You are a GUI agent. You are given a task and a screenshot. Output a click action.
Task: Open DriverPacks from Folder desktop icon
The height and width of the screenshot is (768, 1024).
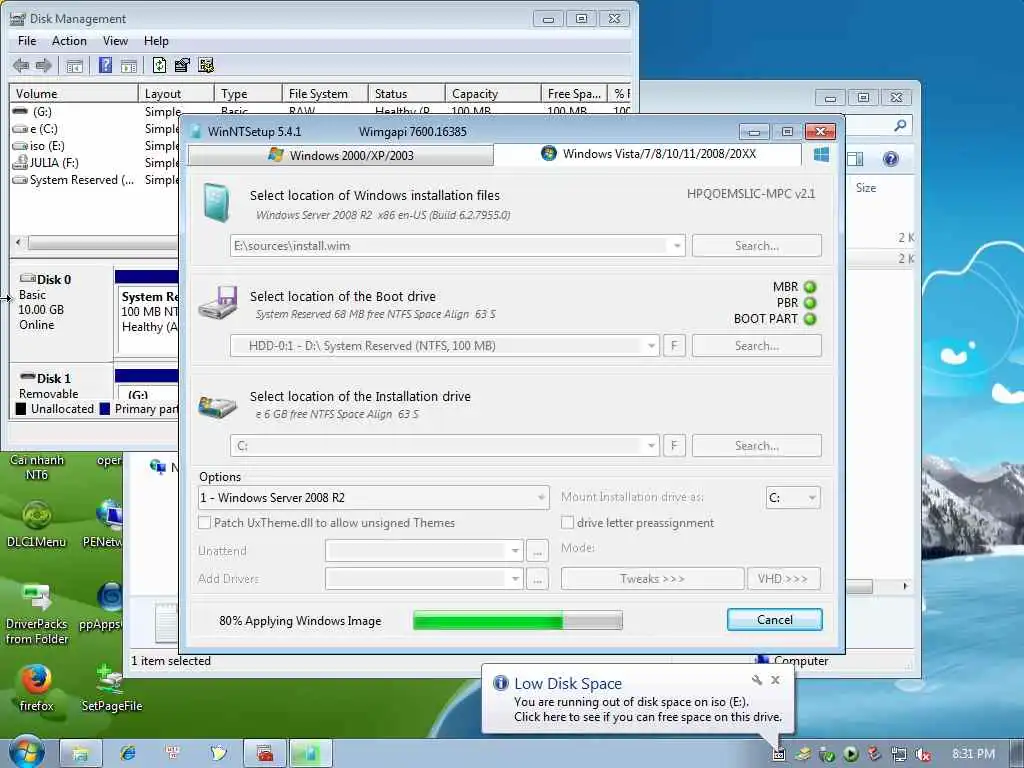(37, 614)
